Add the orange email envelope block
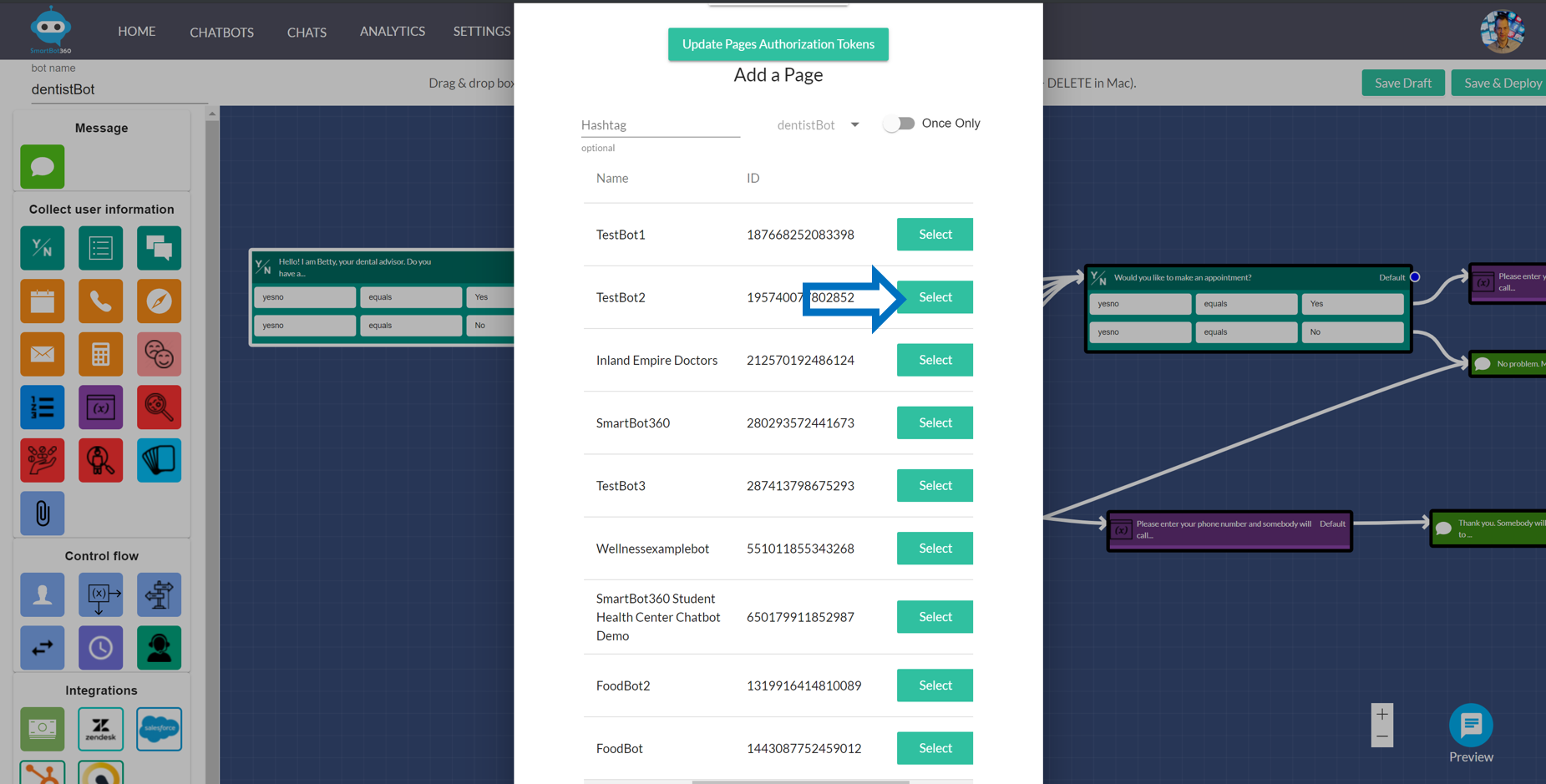The height and width of the screenshot is (784, 1546). click(43, 354)
